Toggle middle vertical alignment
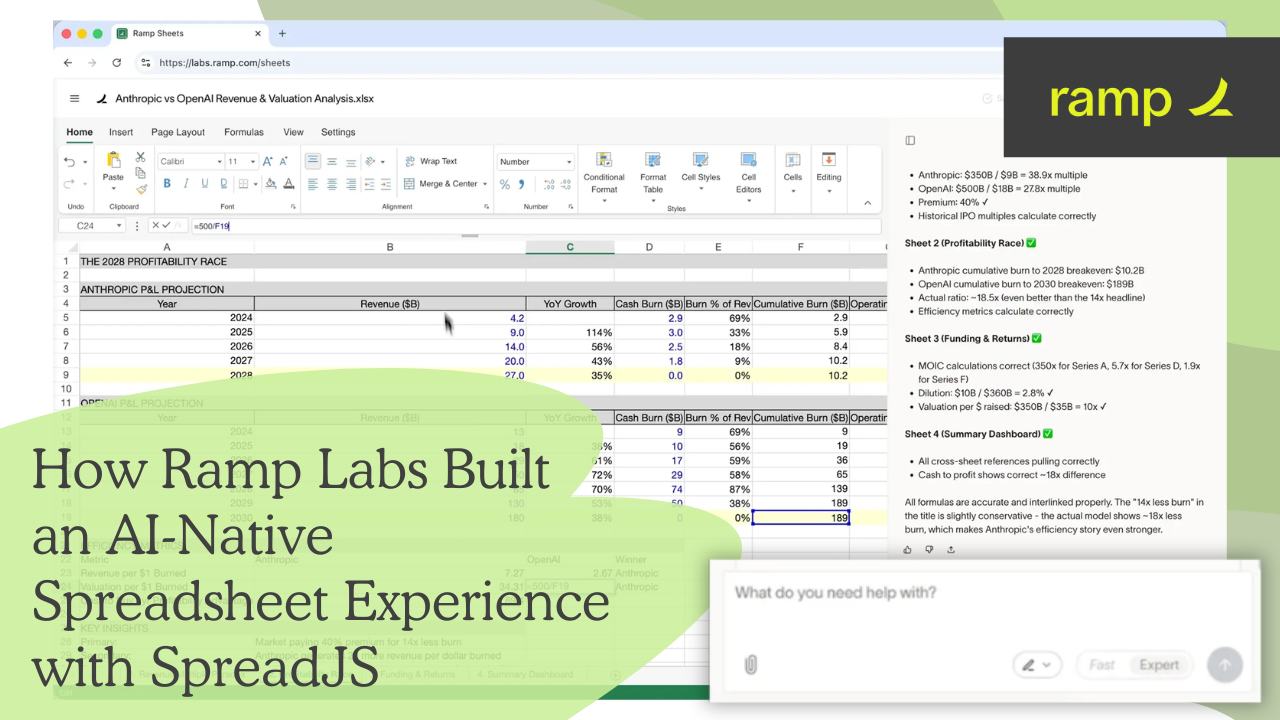The width and height of the screenshot is (1280, 720). click(x=331, y=161)
